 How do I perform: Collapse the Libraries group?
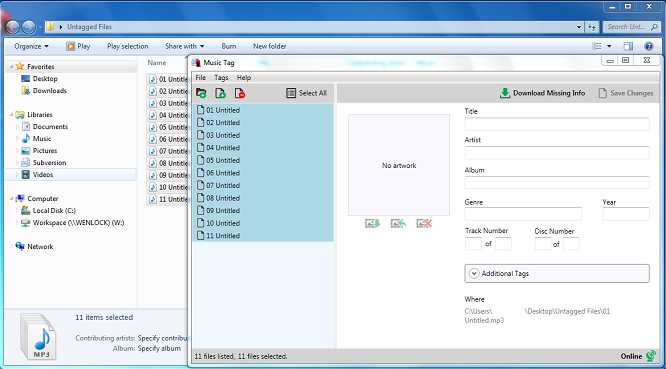pos(11,115)
